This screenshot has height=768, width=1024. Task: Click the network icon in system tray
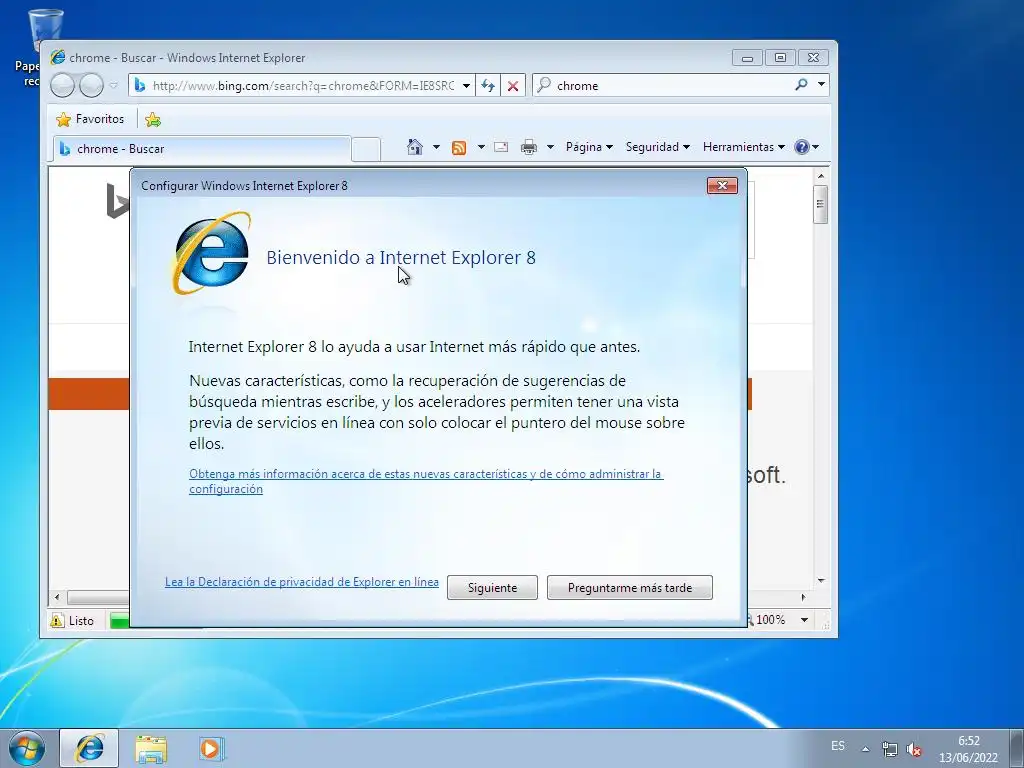click(x=889, y=749)
